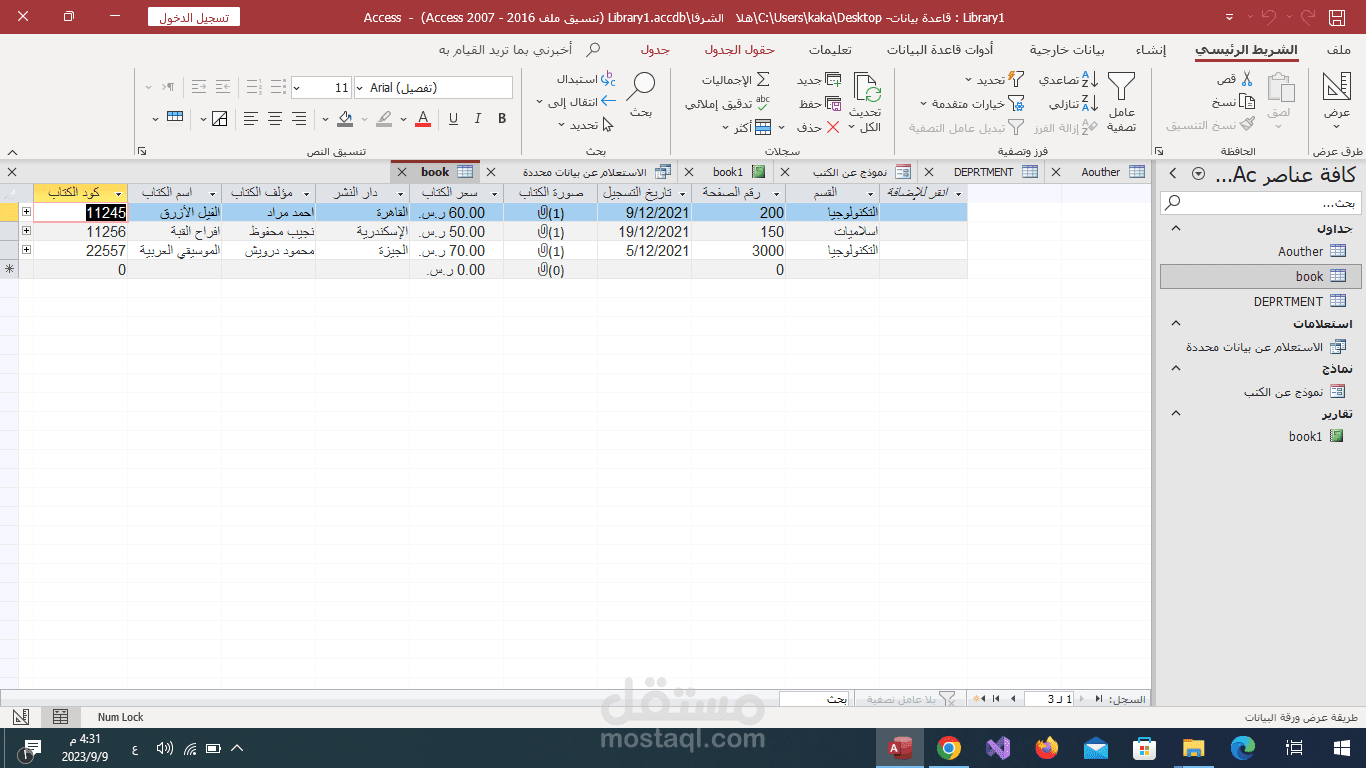Launch Firefox from the taskbar

click(1047, 748)
